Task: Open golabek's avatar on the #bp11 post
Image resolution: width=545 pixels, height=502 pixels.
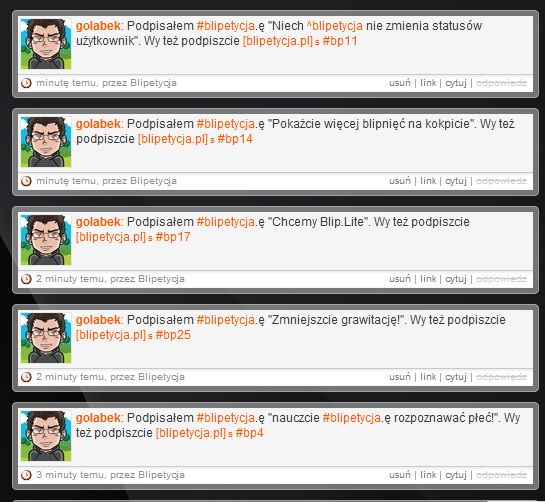Action: coord(46,44)
